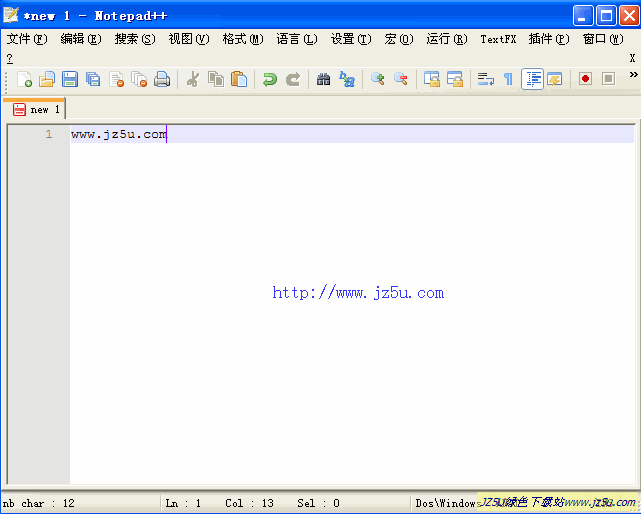
Task: Click the Ln : 1 status entry
Action: pos(183,503)
